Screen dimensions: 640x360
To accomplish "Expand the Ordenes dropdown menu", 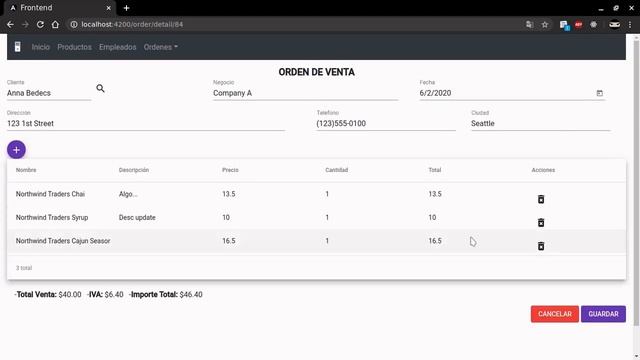I will click(160, 47).
